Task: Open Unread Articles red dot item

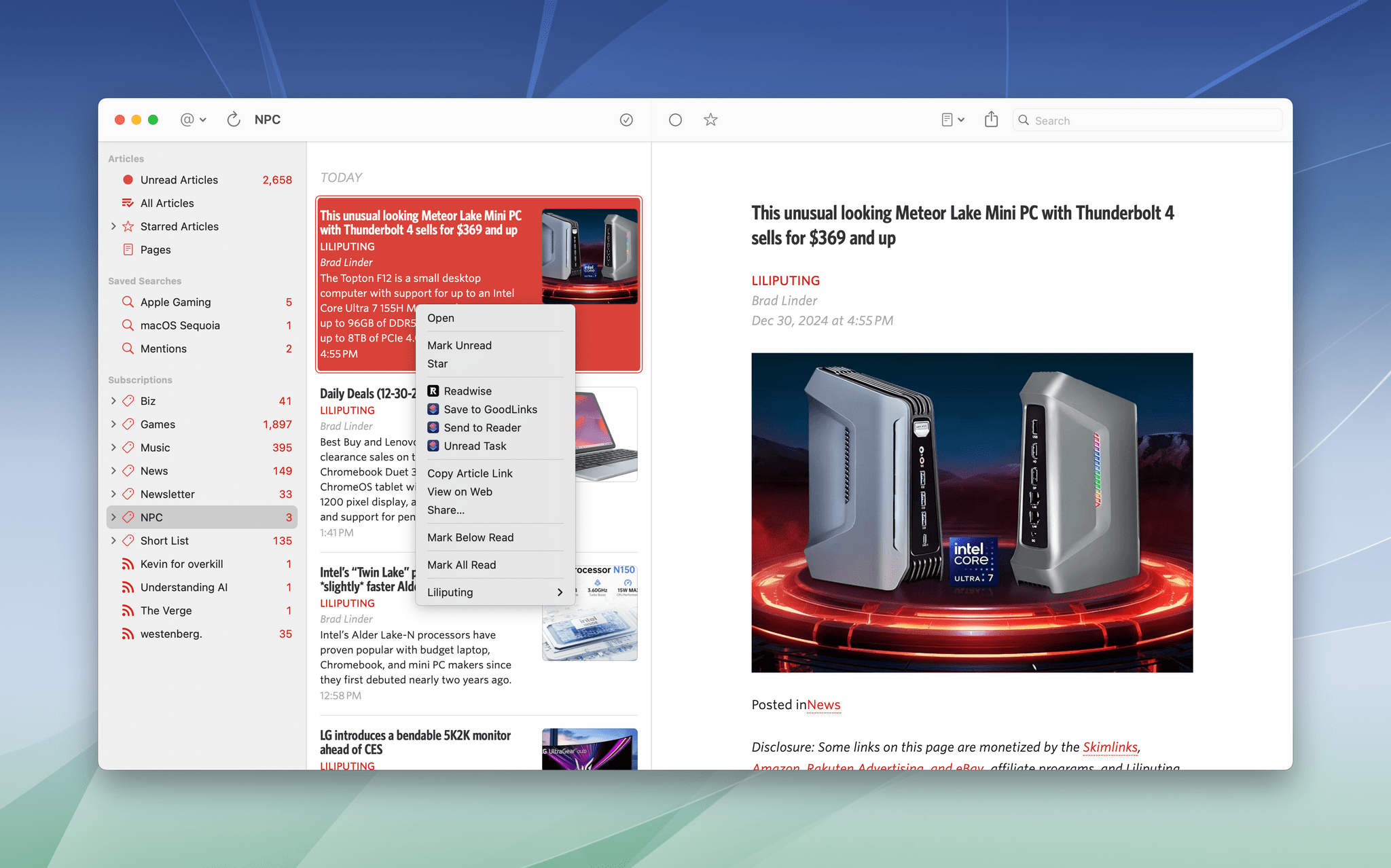Action: [128, 180]
